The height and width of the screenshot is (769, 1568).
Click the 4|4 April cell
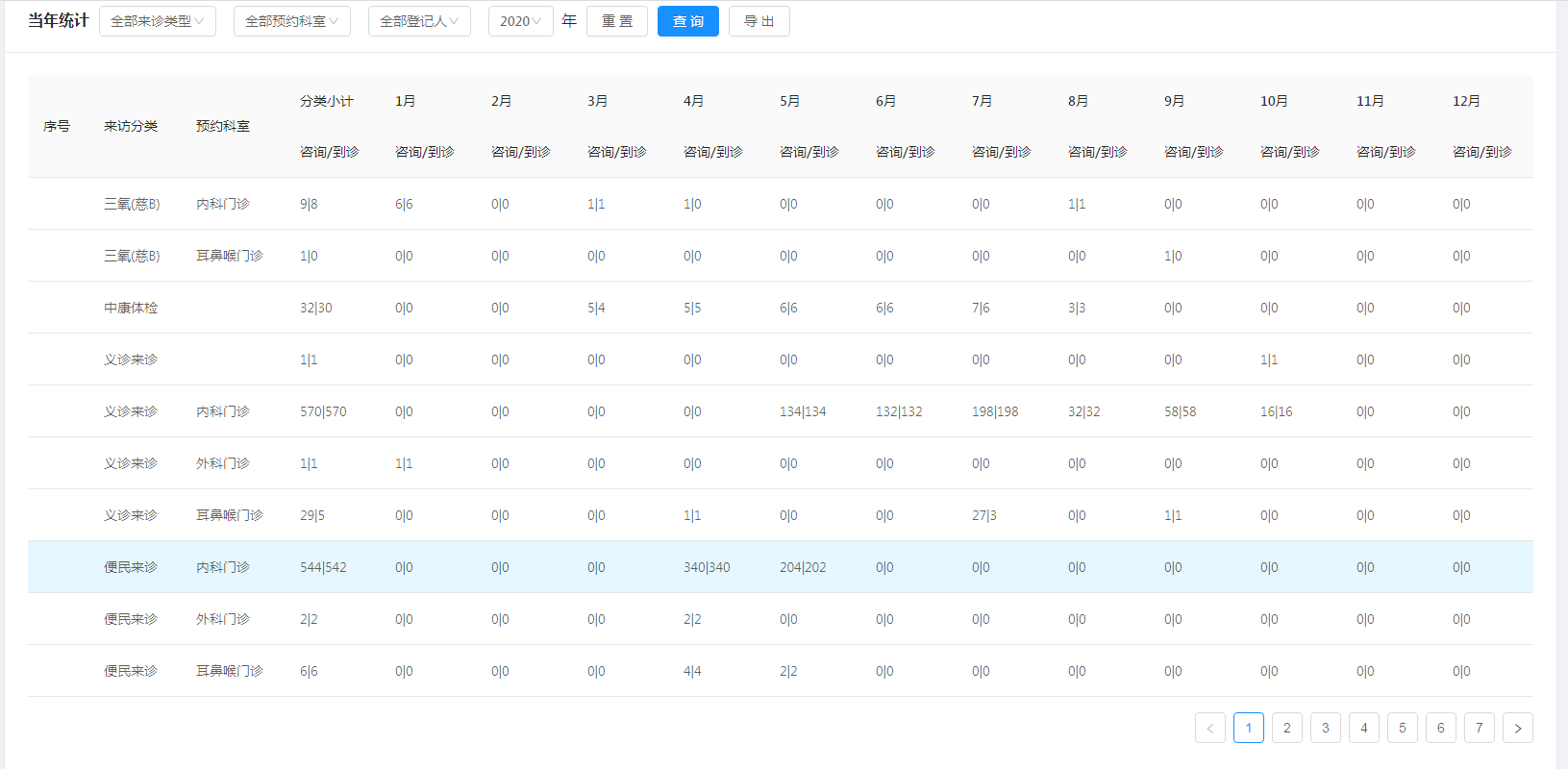coord(692,671)
